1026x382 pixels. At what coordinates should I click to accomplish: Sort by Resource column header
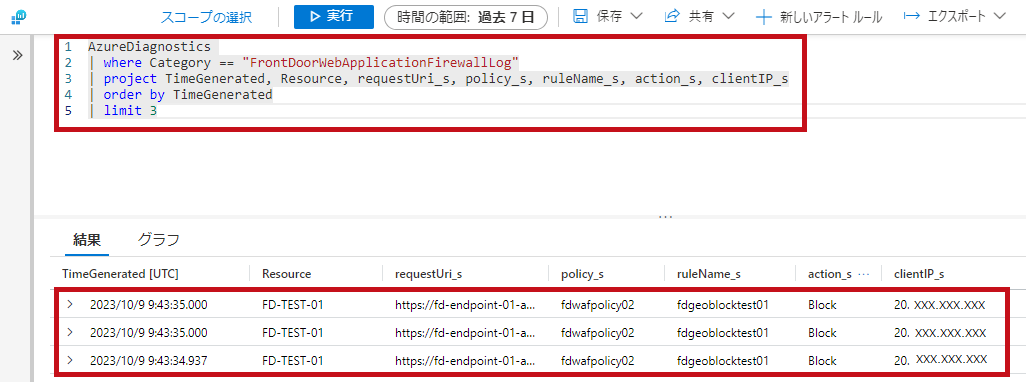pyautogui.click(x=287, y=274)
